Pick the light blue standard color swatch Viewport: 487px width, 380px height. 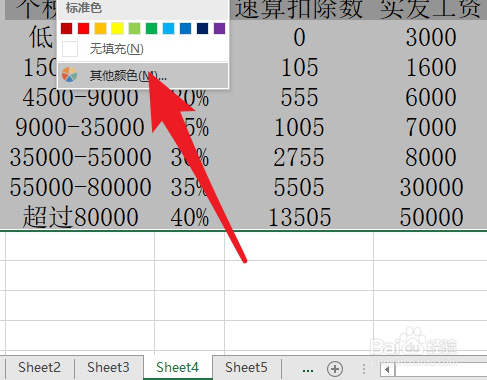point(168,29)
